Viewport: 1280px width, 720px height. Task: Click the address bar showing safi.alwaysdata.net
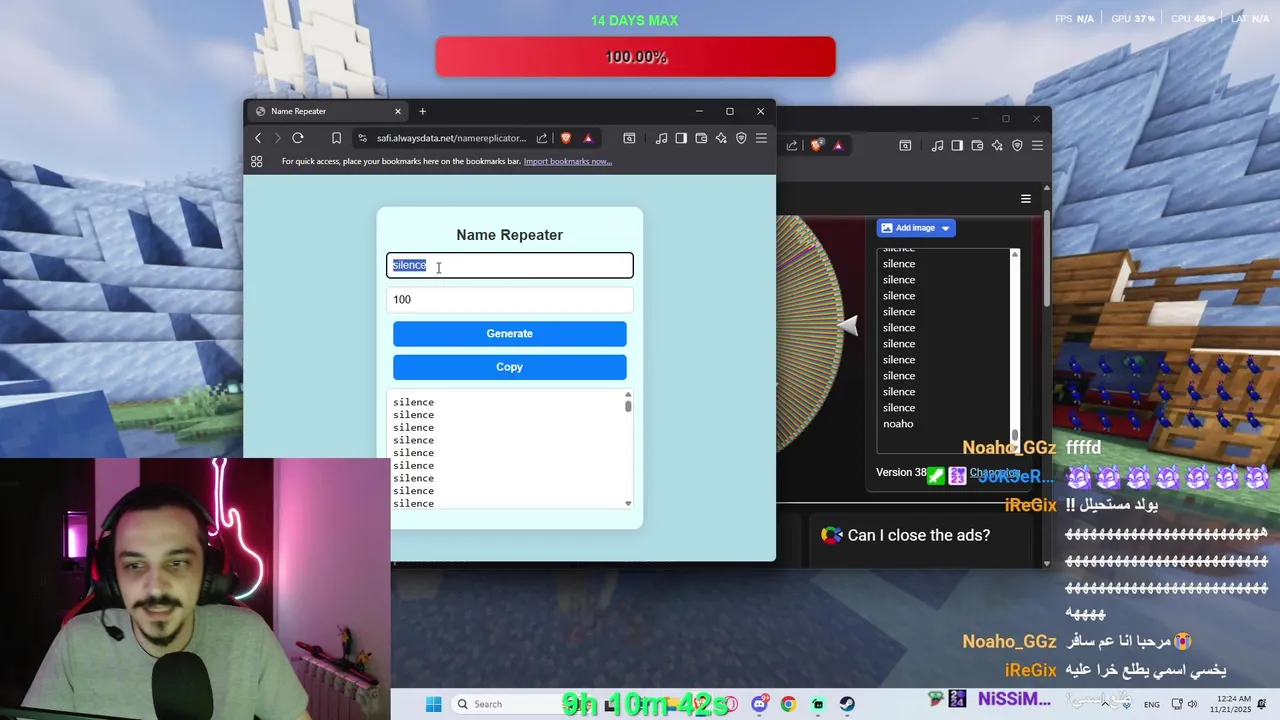450,138
